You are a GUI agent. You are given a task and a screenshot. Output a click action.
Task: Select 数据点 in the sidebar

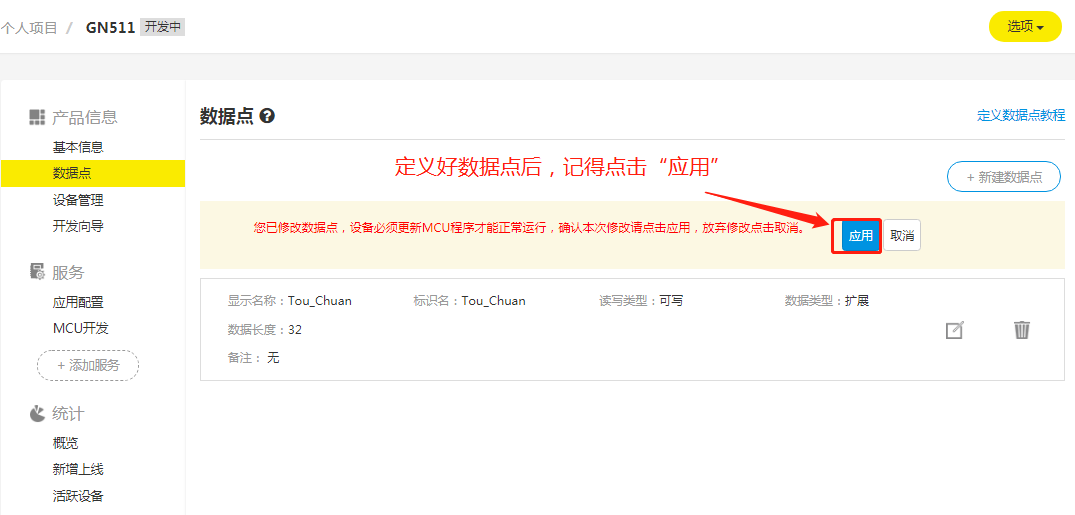(x=70, y=173)
